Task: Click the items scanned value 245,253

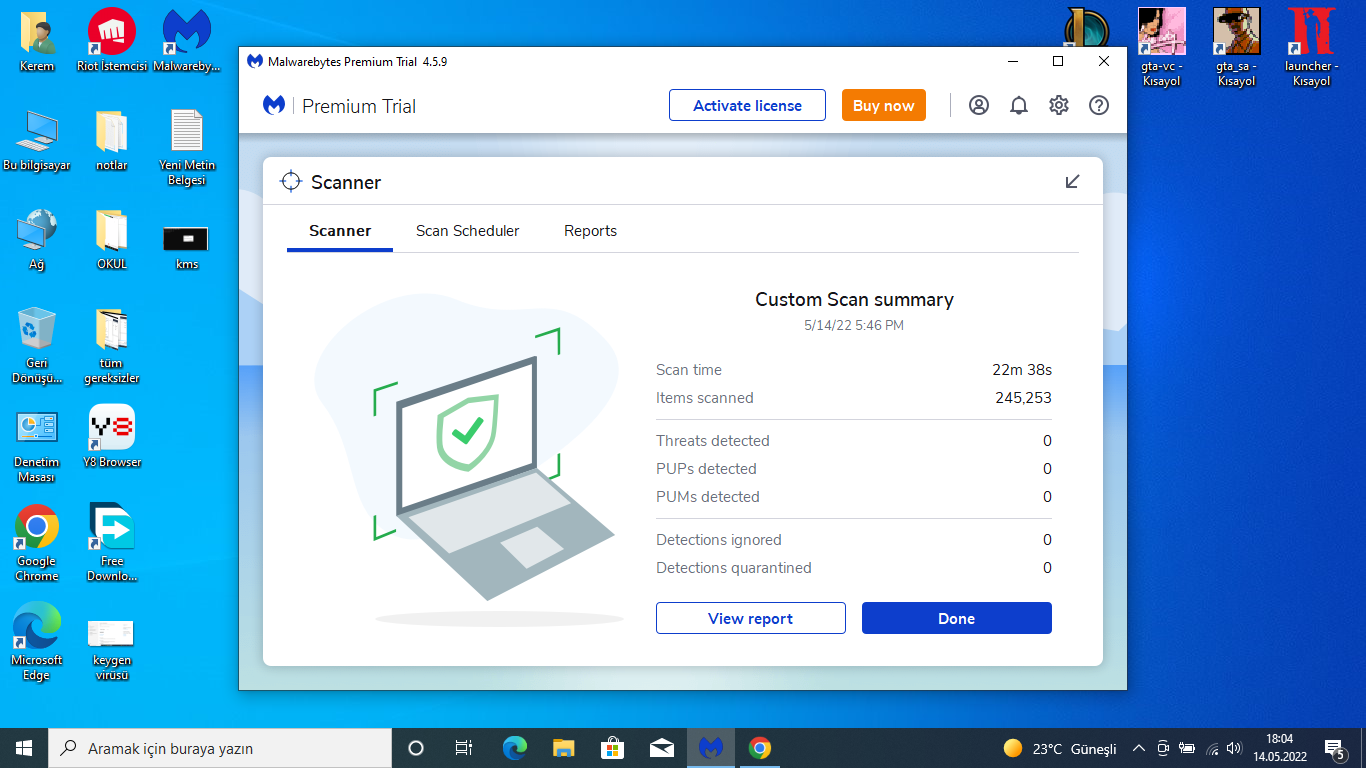Action: [1023, 398]
